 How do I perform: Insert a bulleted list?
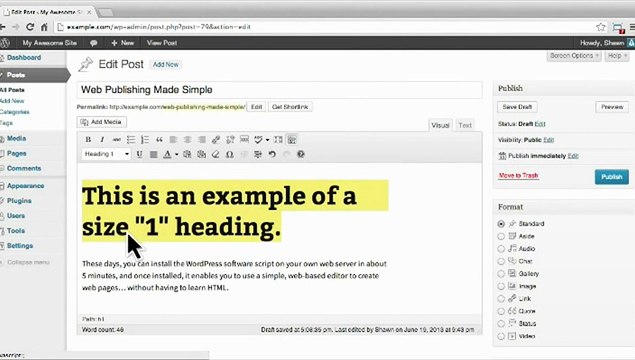tap(131, 140)
